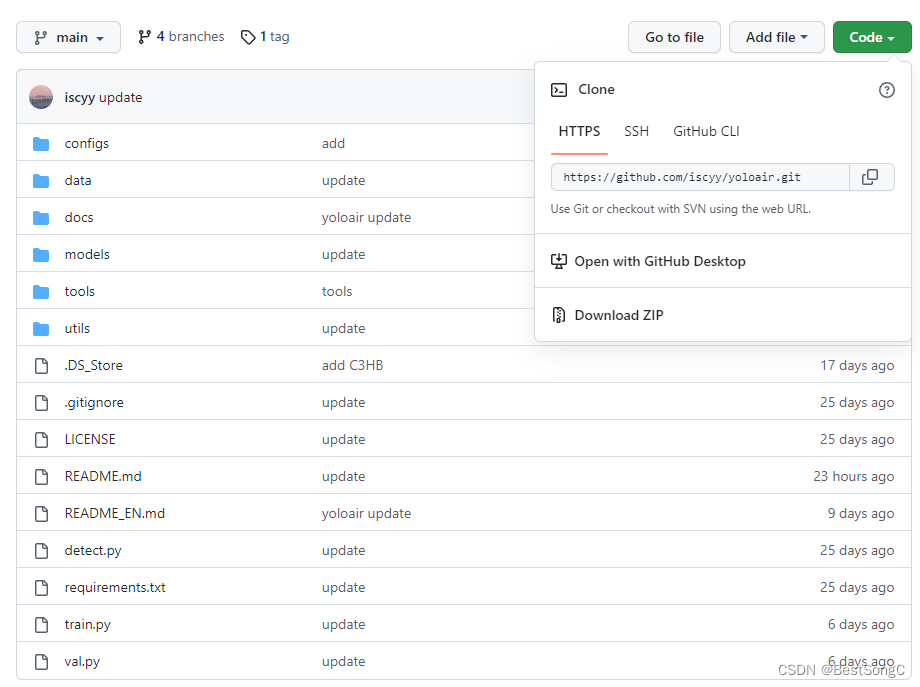920x687 pixels.
Task: Open the iscyy author link
Action: tap(80, 97)
